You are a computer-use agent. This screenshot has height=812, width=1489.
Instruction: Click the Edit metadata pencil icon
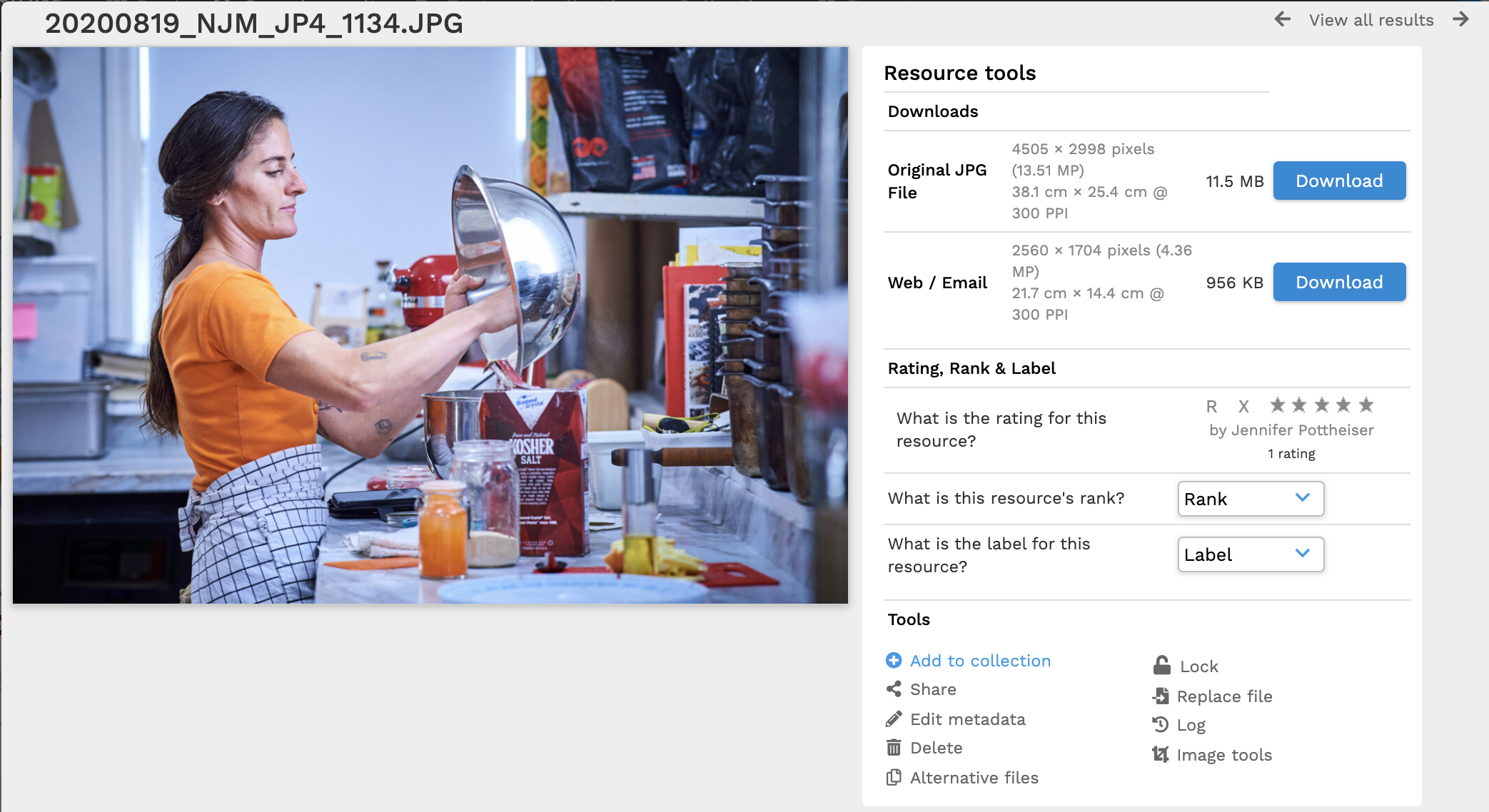click(894, 719)
